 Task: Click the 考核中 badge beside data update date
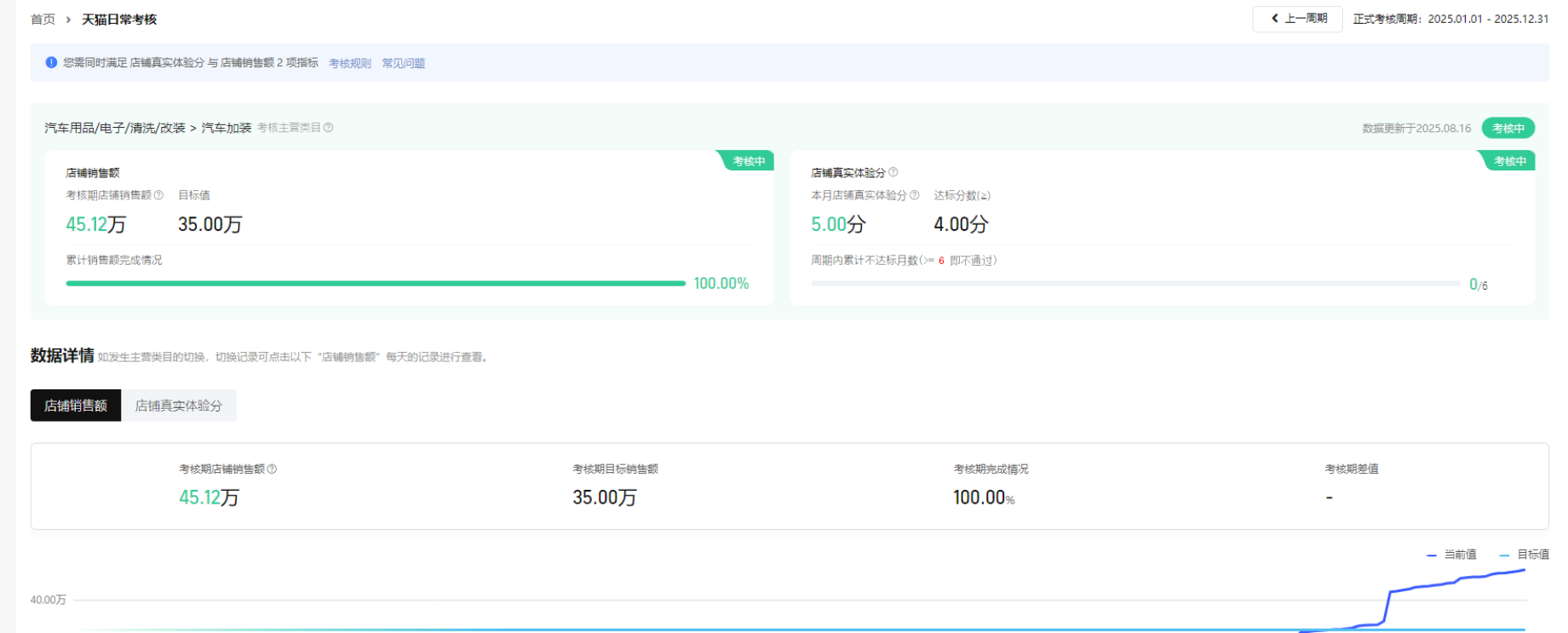pos(1508,129)
